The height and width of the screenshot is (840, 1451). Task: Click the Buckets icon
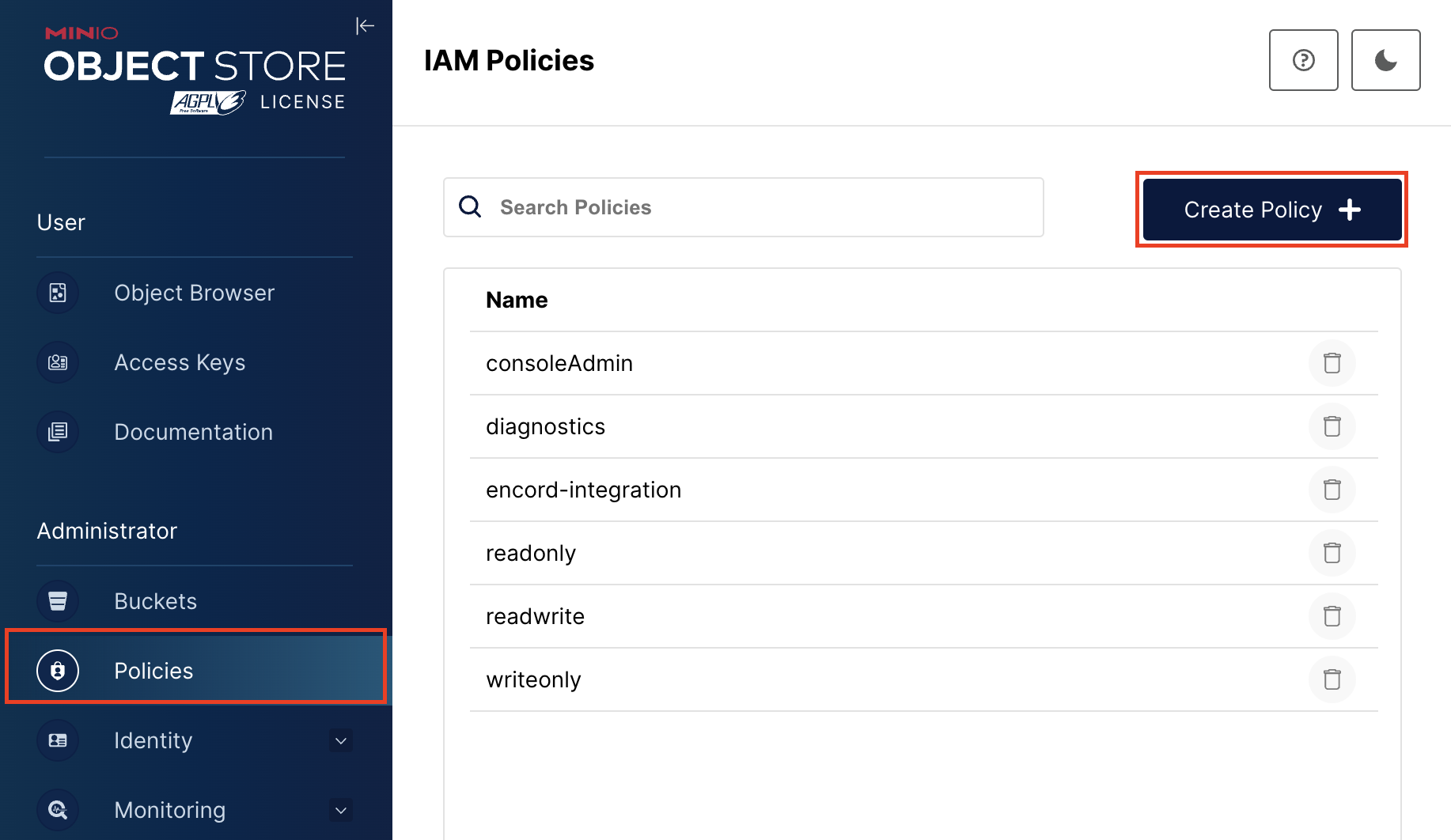point(58,601)
